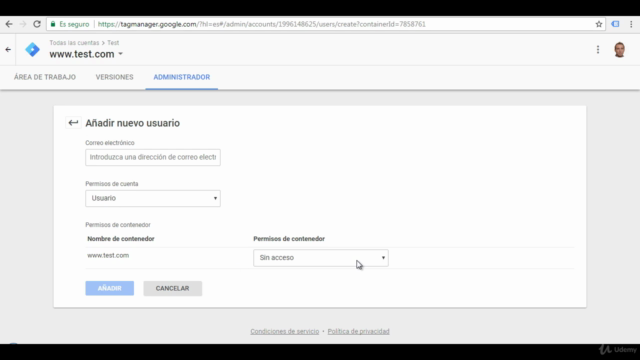Click the Tag Manager back arrow
Image resolution: width=640 pixels, height=360 pixels.
[x=8, y=49]
